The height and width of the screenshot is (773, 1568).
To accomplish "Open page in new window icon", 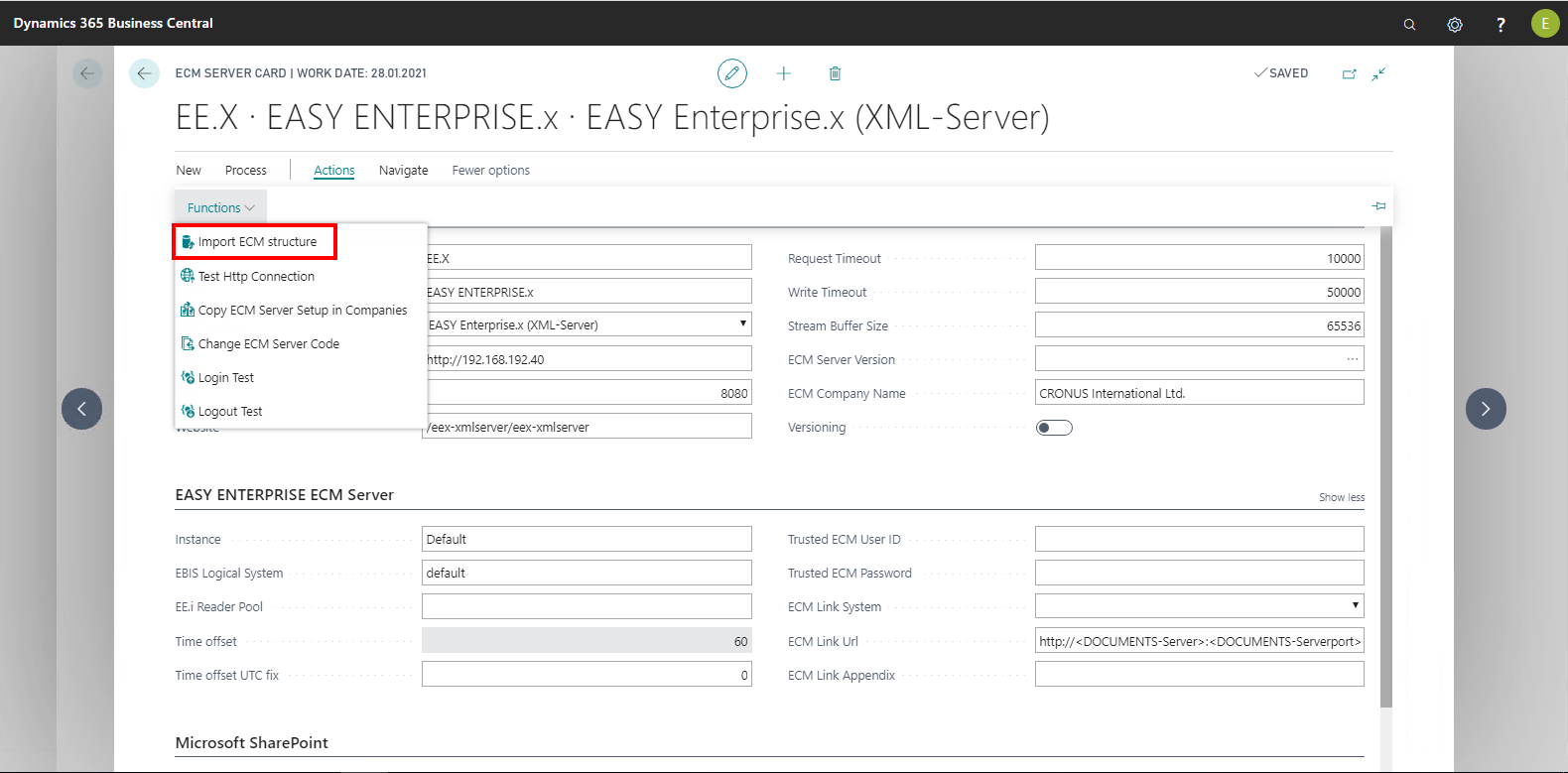I will (1349, 73).
